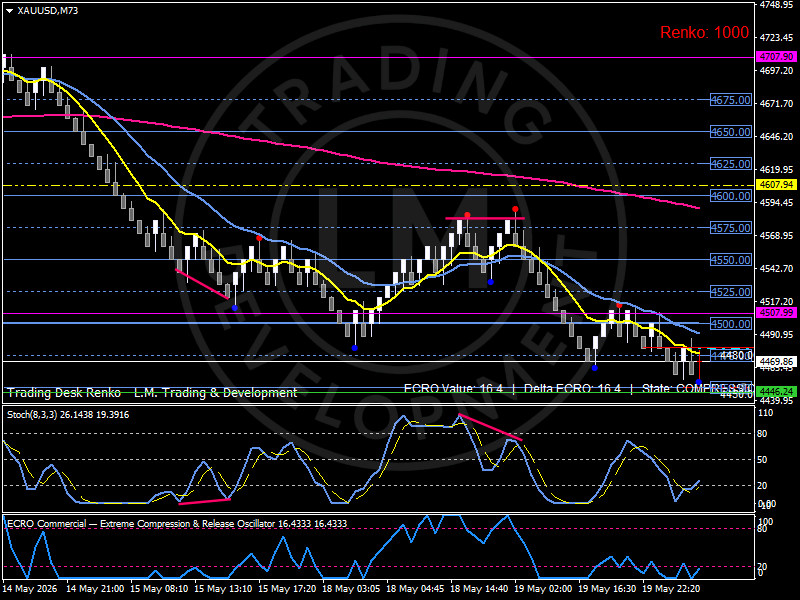Click the 4646.20 value on price scale
Image resolution: width=800 pixels, height=600 pixels.
point(777,136)
